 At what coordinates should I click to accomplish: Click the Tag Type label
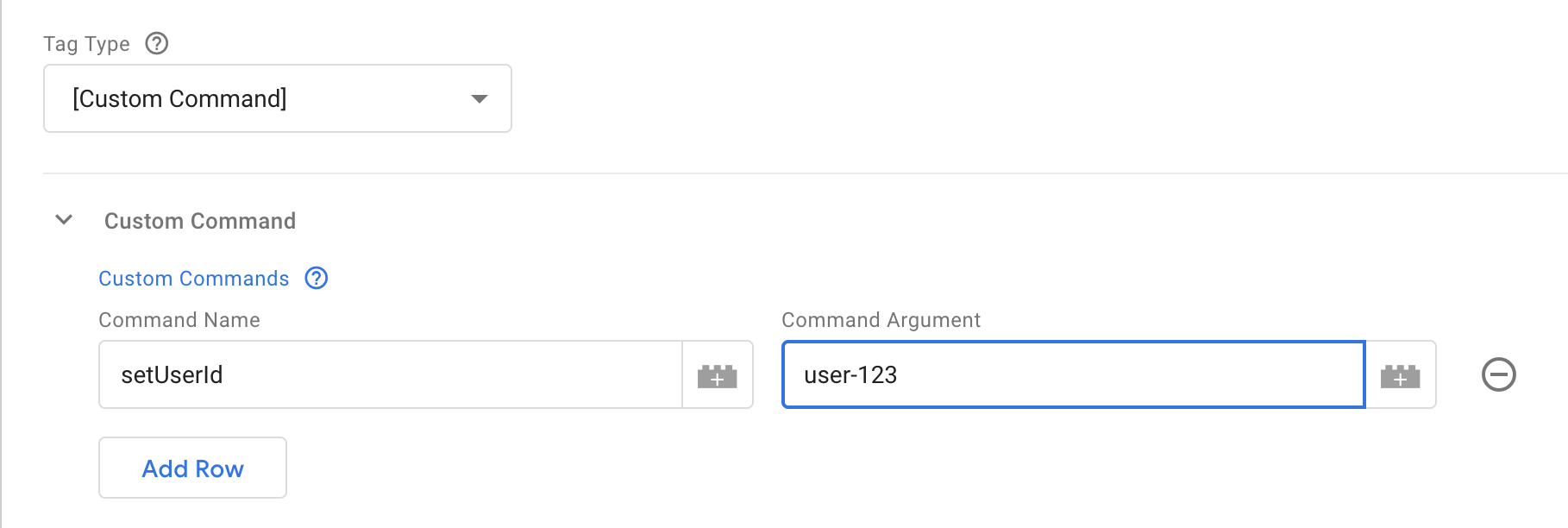pyautogui.click(x=86, y=44)
